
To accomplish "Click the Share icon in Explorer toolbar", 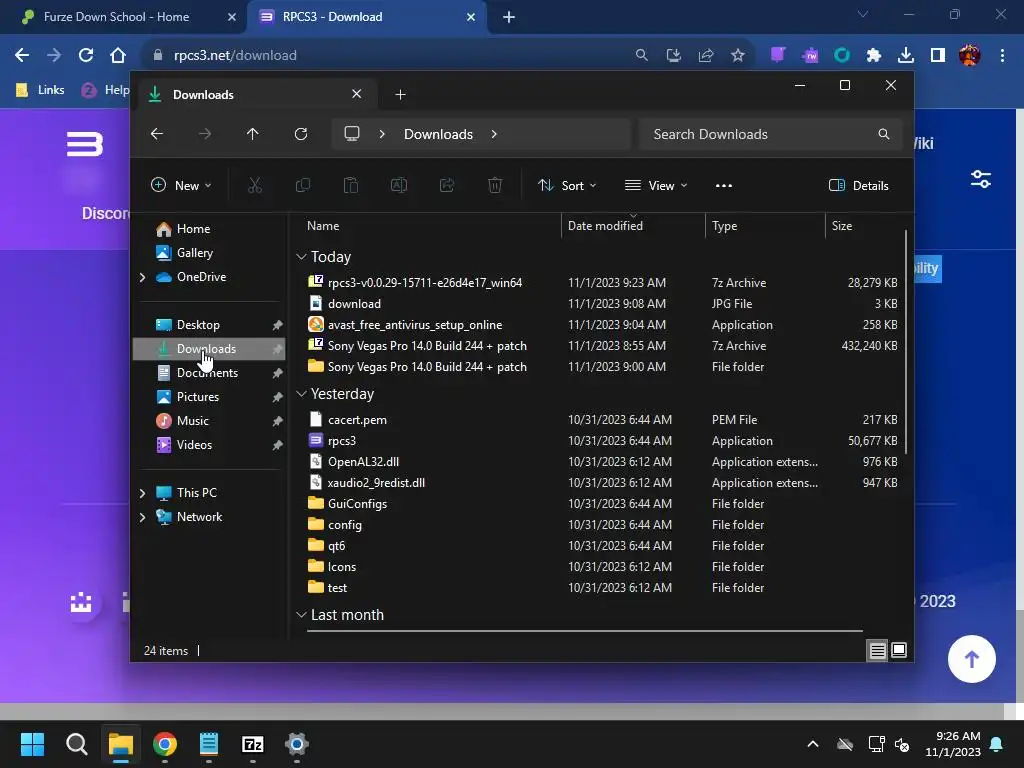I will tap(447, 185).
